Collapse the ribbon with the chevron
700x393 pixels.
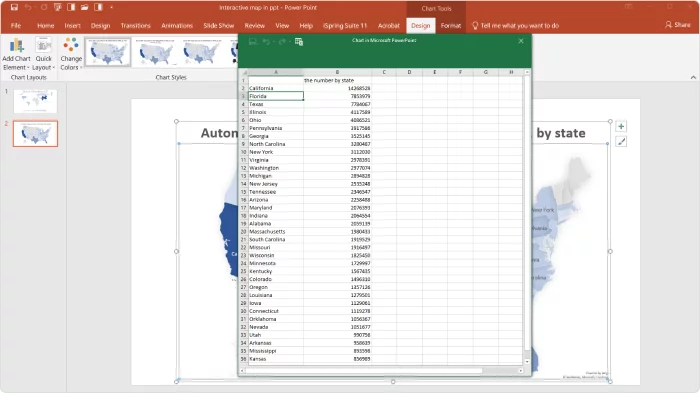tap(693, 77)
